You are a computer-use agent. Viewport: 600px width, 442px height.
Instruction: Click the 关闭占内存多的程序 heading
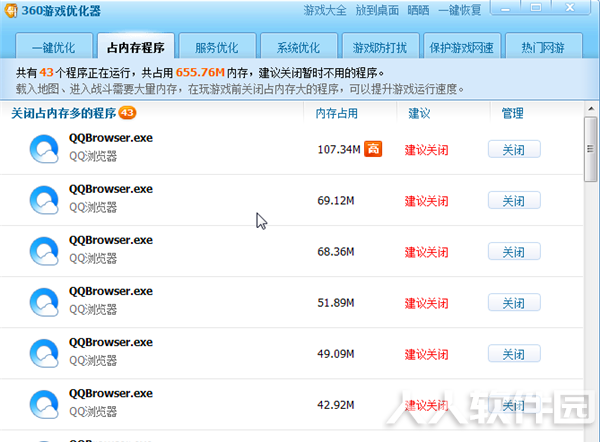(x=64, y=113)
